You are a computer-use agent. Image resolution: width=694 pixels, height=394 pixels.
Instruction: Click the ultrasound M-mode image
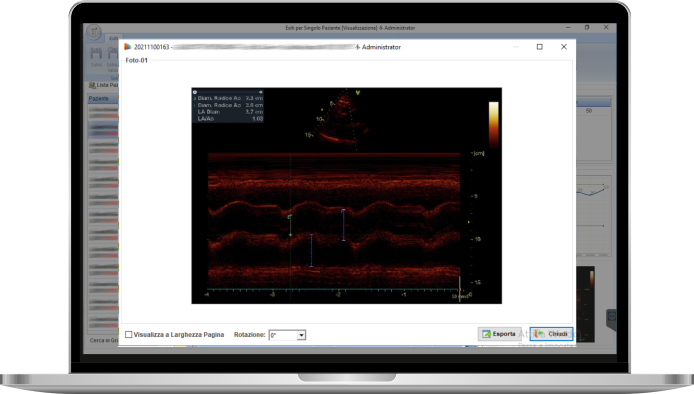(347, 196)
